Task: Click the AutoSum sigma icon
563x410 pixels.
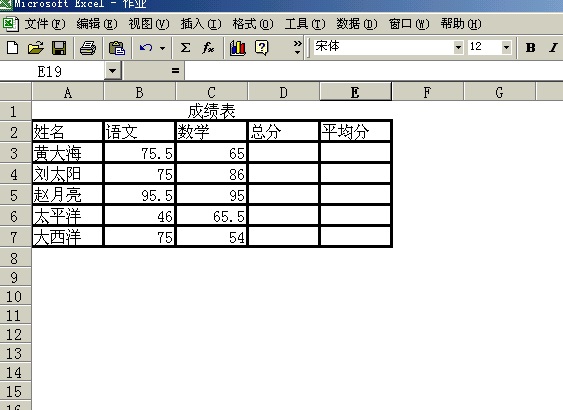Action: [x=185, y=47]
